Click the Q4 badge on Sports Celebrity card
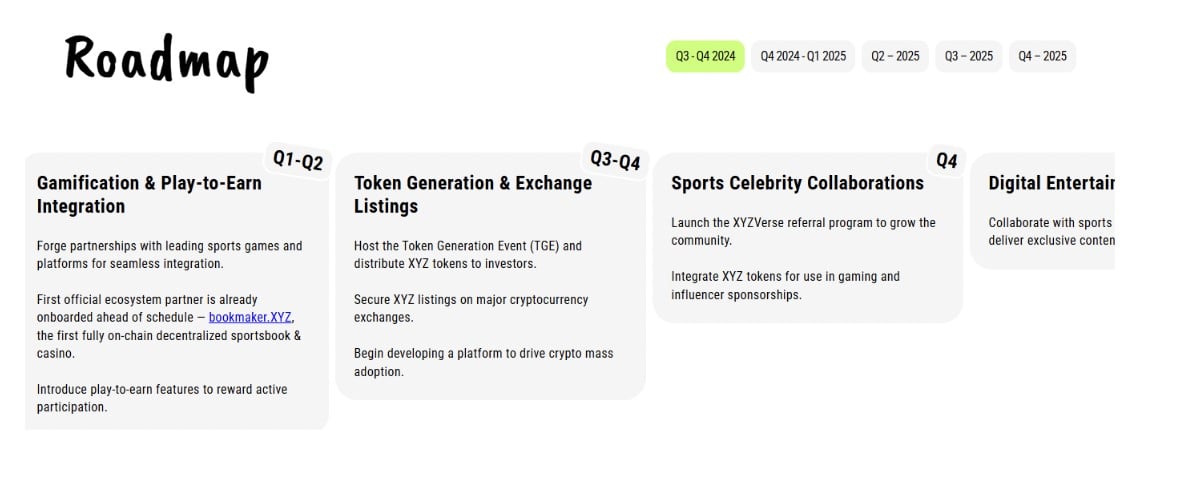 point(946,160)
